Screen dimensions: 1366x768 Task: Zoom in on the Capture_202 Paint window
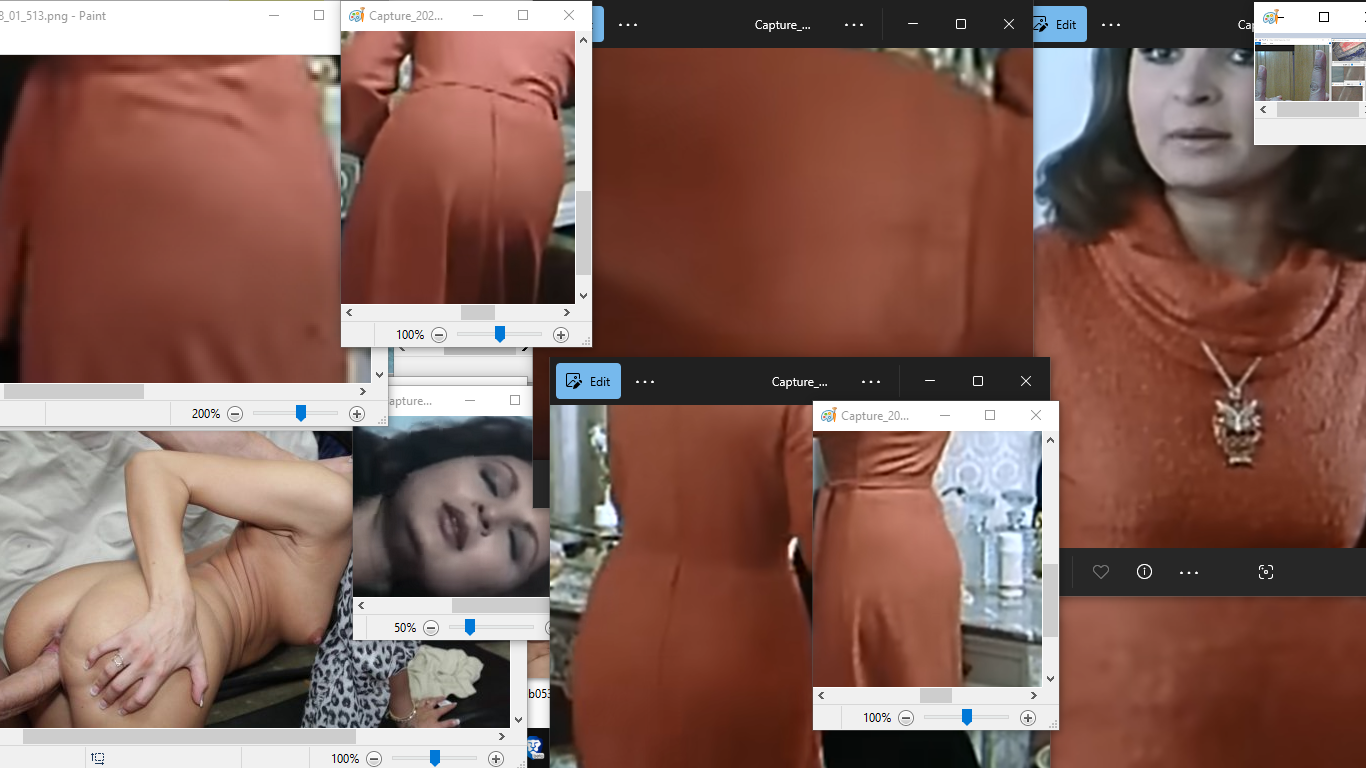pos(561,335)
